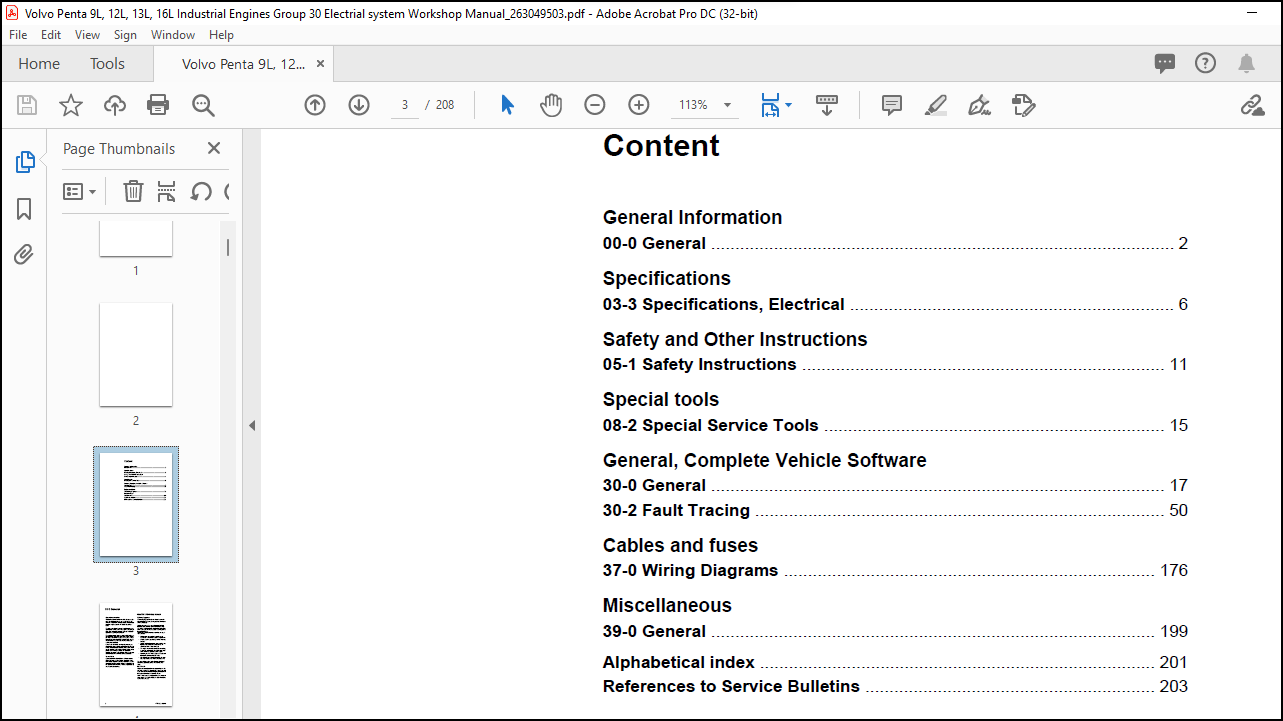The width and height of the screenshot is (1283, 721).
Task: Open the Edit menu
Action: coord(51,34)
